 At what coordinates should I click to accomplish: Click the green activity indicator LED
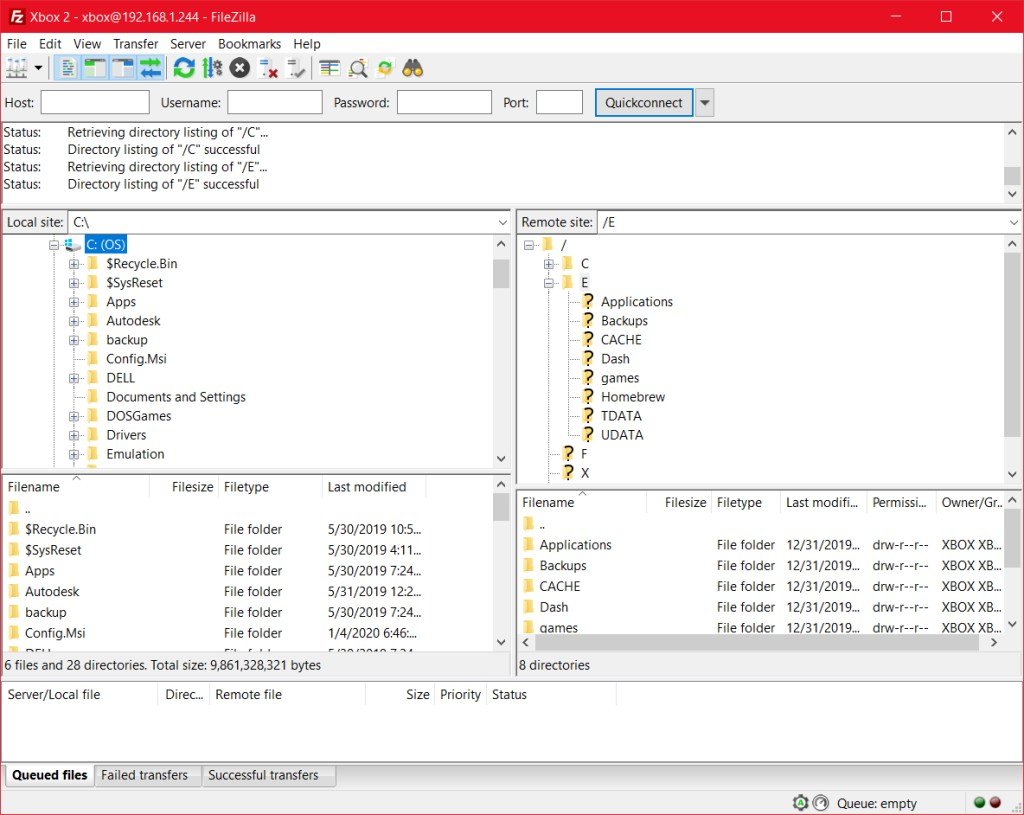(x=979, y=803)
